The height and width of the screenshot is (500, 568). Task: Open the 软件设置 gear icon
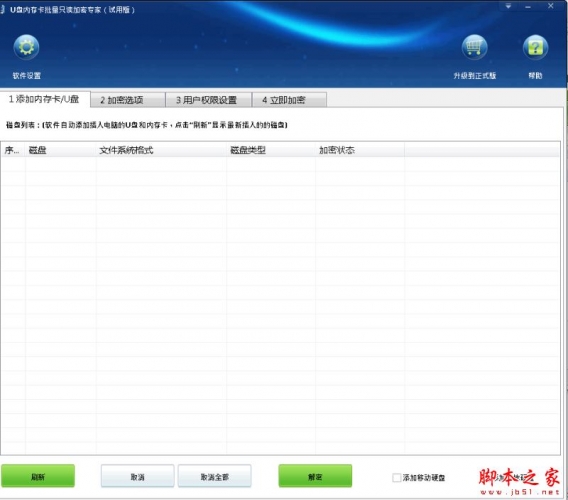pyautogui.click(x=26, y=47)
